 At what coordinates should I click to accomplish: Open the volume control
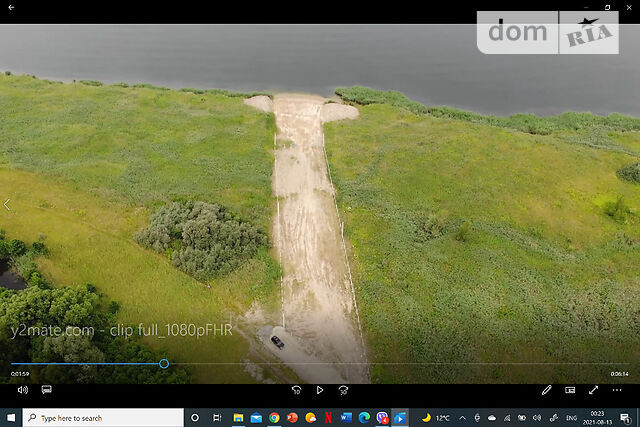(x=22, y=390)
